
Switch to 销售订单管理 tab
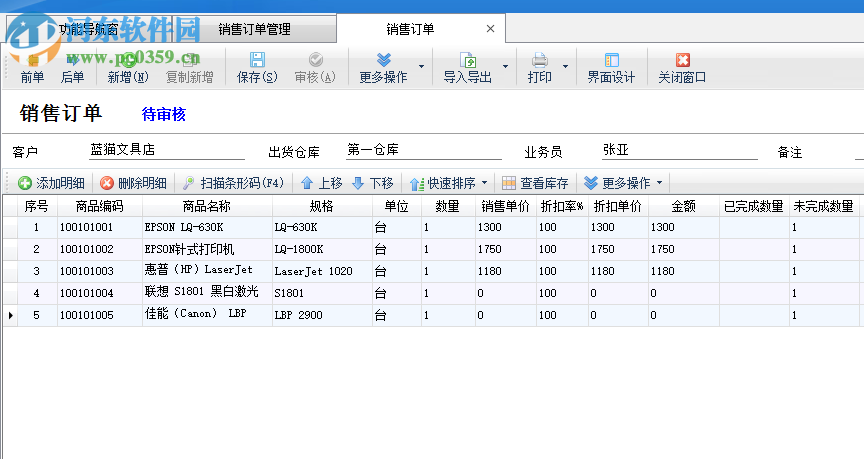(x=254, y=29)
